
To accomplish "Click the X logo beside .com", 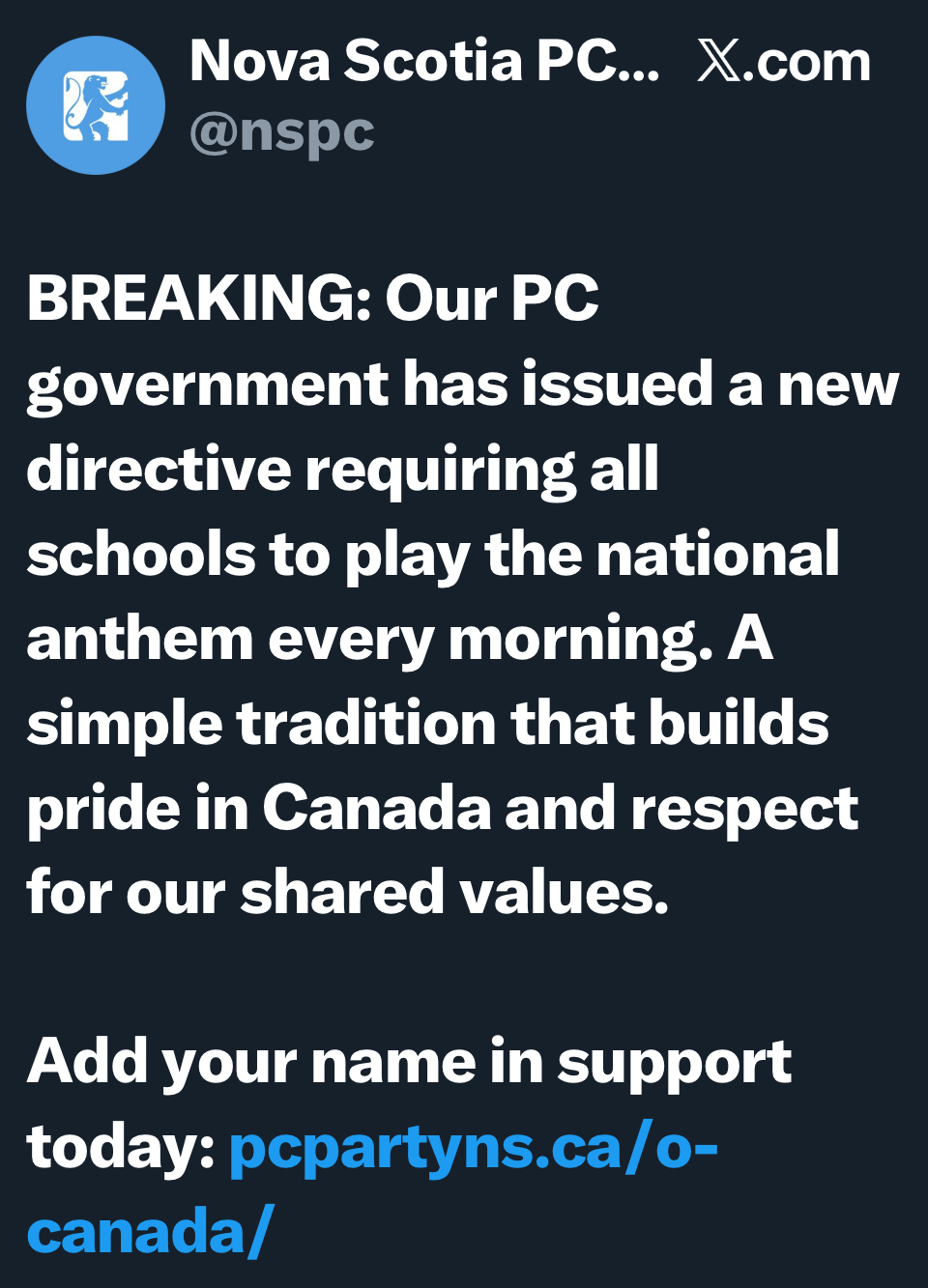I will 718,62.
